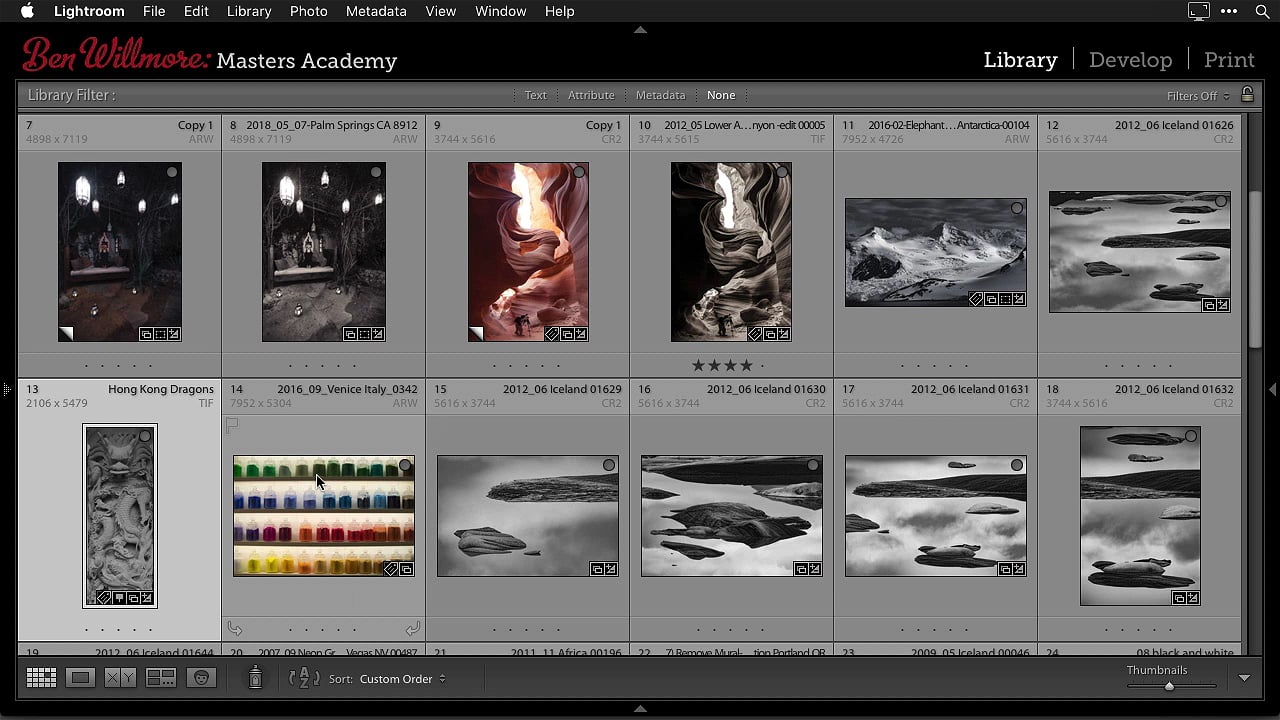Viewport: 1280px width, 720px height.
Task: Click the filter lock icon
Action: (x=1247, y=94)
